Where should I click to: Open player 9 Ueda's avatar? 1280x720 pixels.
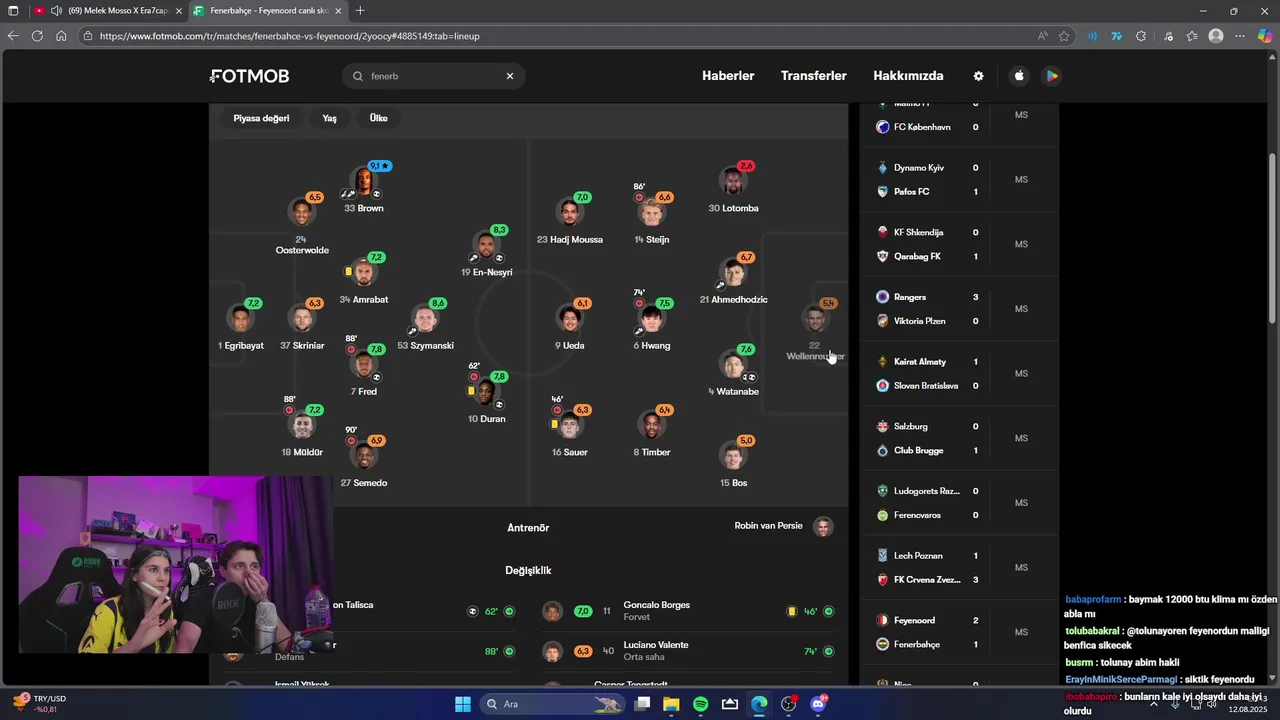pos(570,319)
